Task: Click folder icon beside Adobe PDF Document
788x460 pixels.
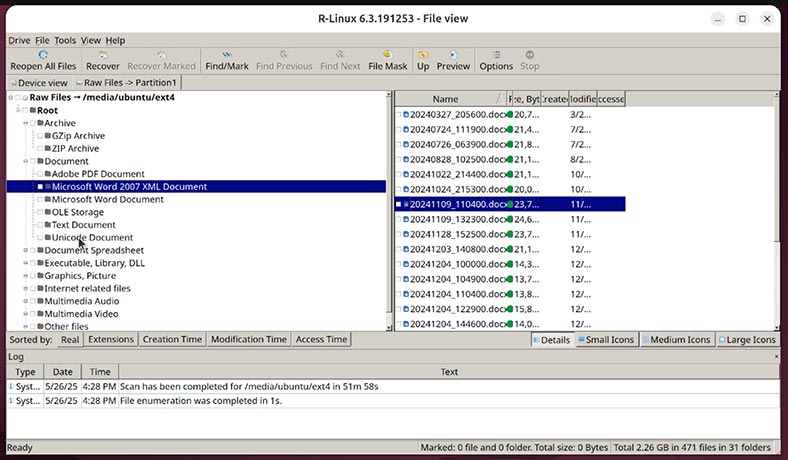Action: tap(48, 174)
